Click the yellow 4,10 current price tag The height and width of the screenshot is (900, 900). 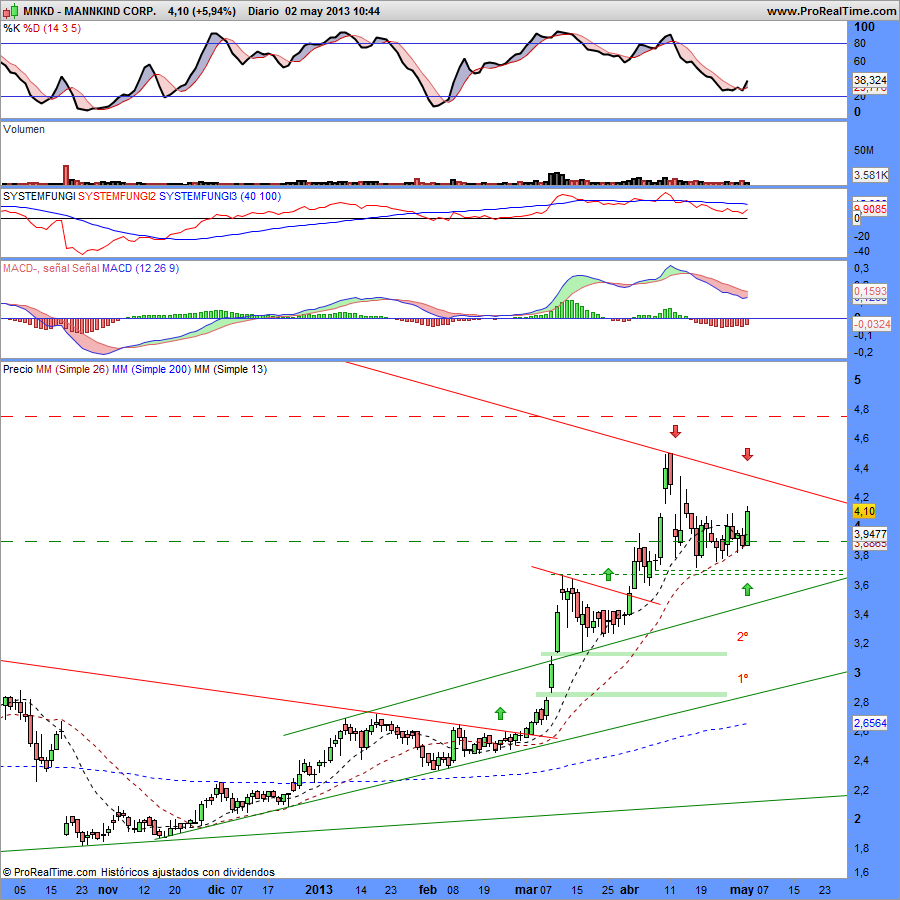coord(864,511)
